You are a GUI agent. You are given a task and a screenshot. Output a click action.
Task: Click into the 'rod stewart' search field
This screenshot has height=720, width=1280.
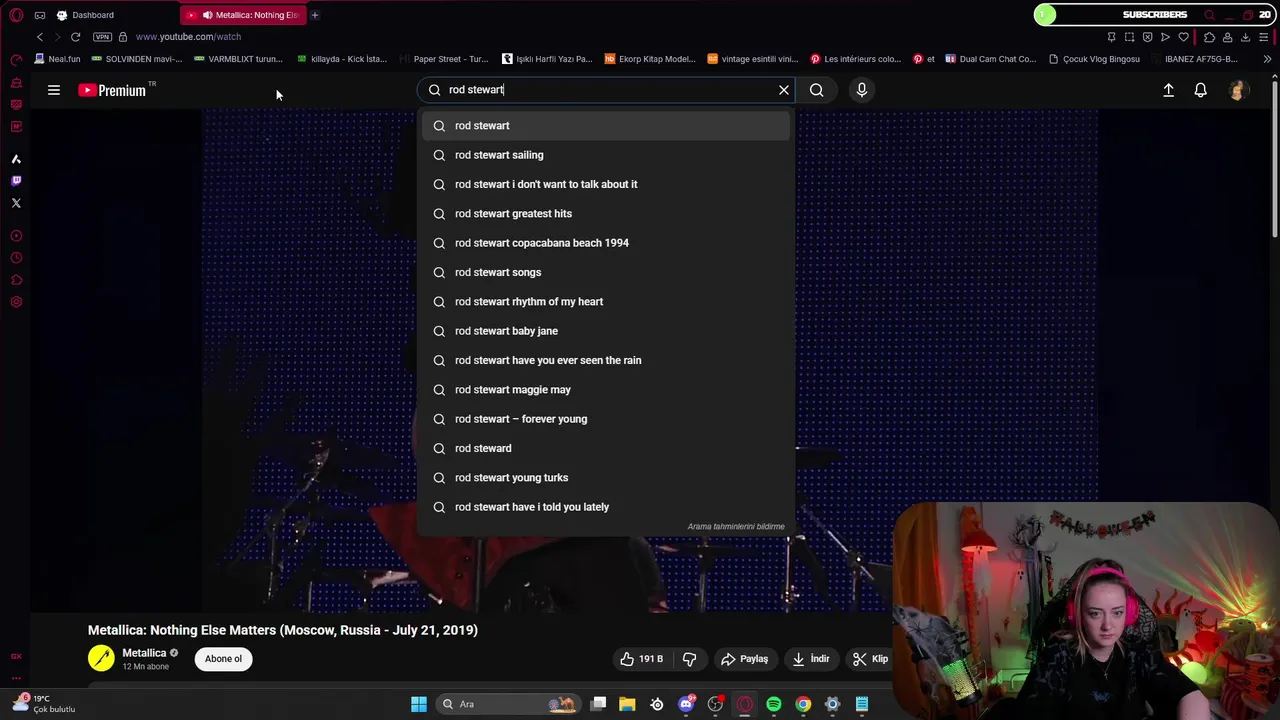click(605, 90)
